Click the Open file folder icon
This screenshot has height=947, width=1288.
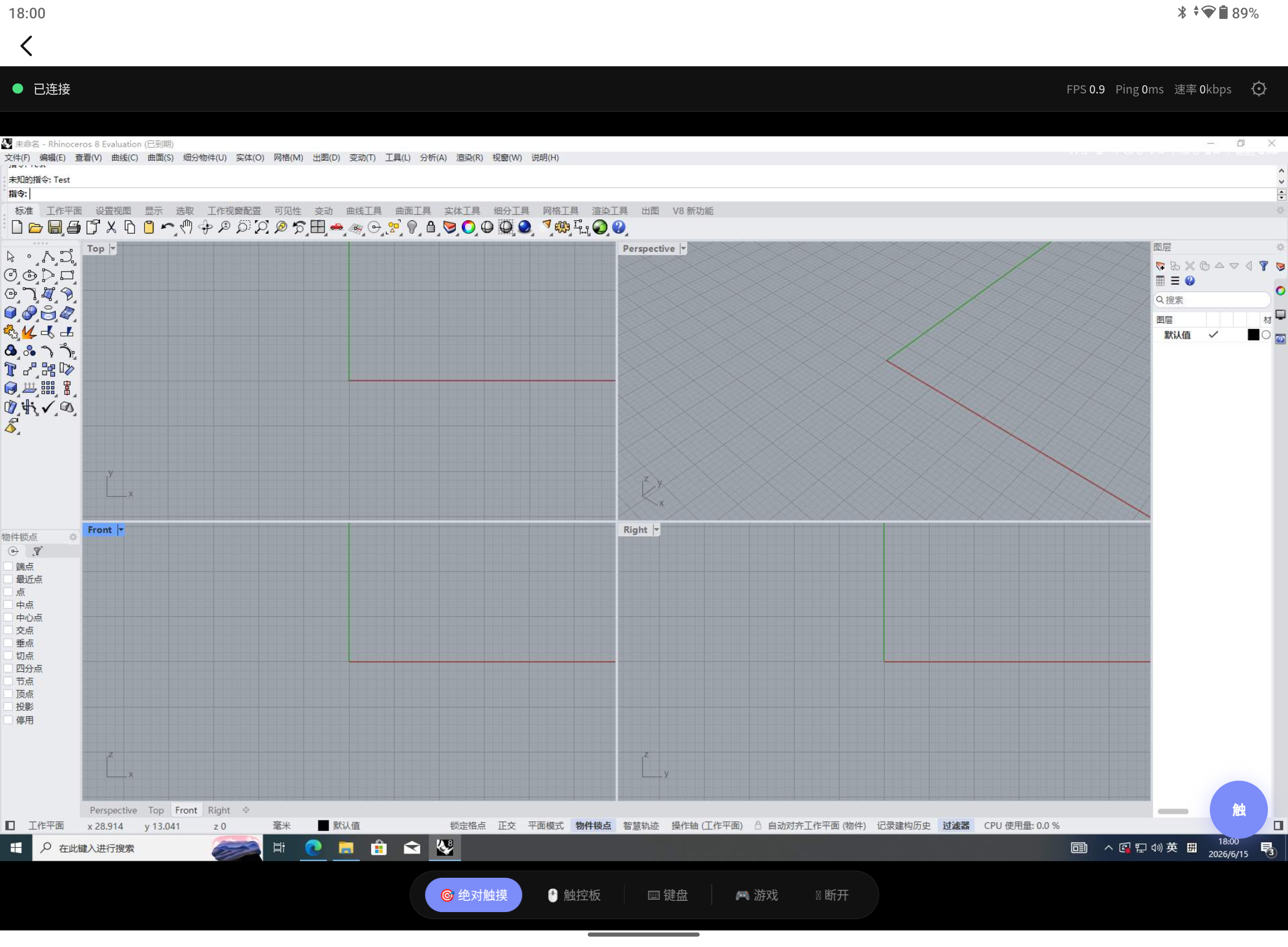36,227
